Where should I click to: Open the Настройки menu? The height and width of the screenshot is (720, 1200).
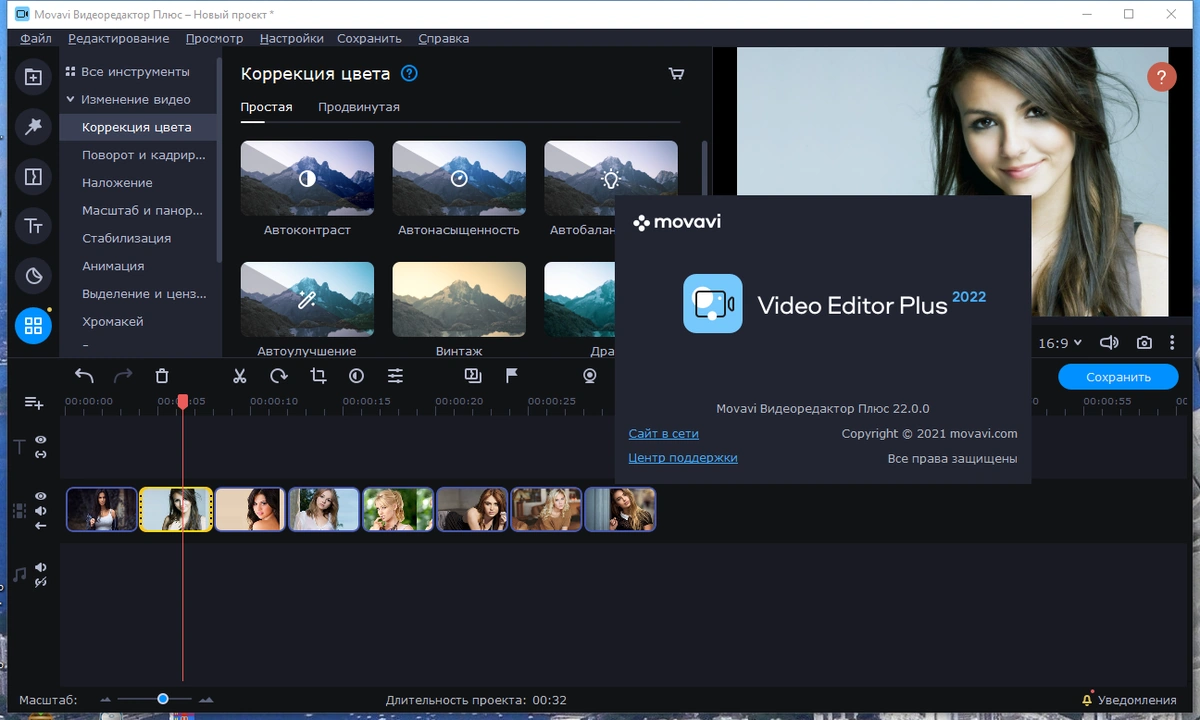click(x=291, y=38)
